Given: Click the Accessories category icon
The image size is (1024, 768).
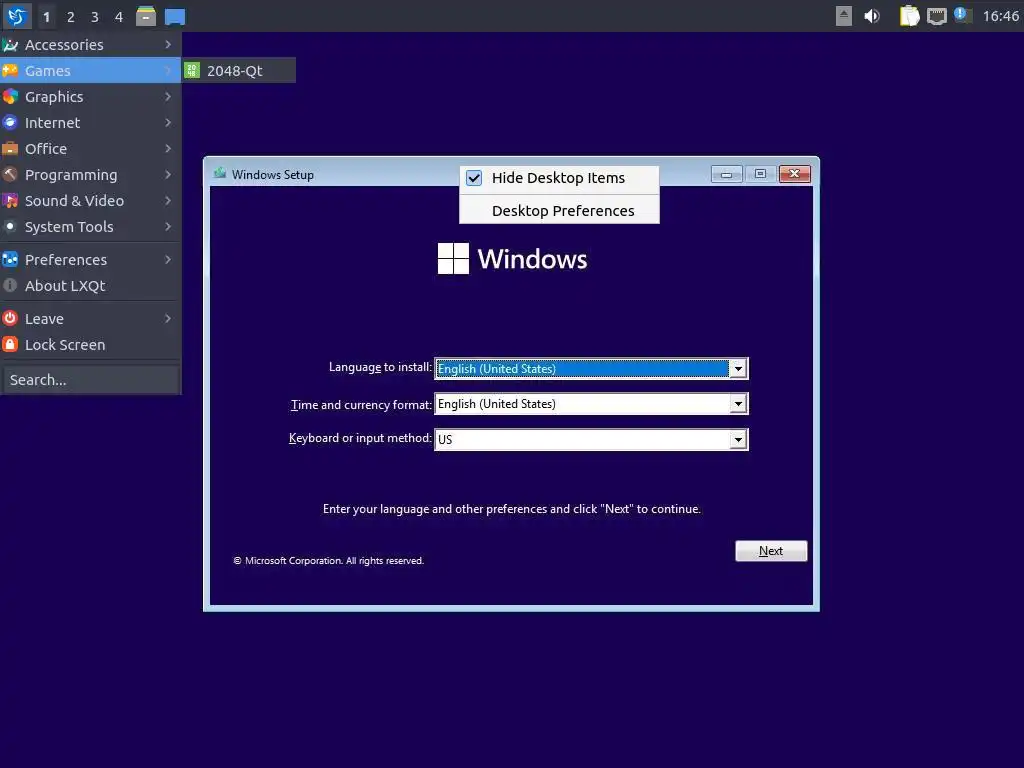Looking at the screenshot, I should 10,44.
